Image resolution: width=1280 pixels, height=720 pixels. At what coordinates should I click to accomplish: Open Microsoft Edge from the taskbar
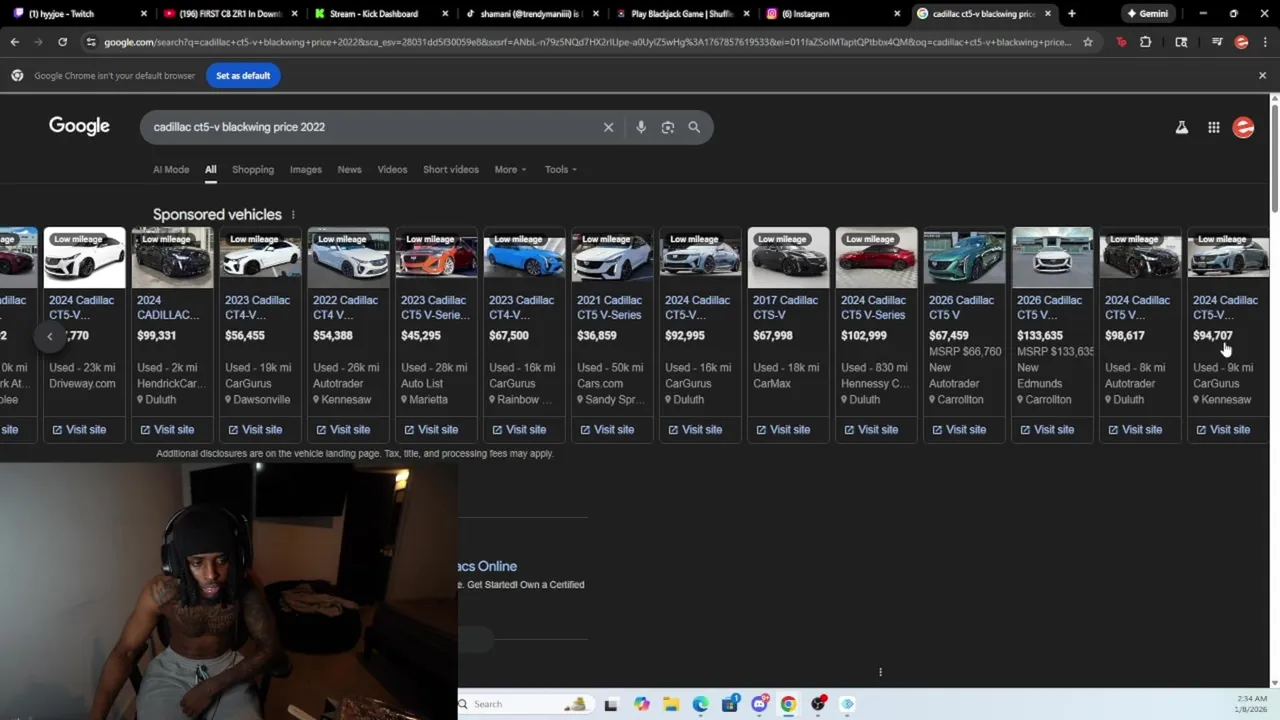coord(701,704)
